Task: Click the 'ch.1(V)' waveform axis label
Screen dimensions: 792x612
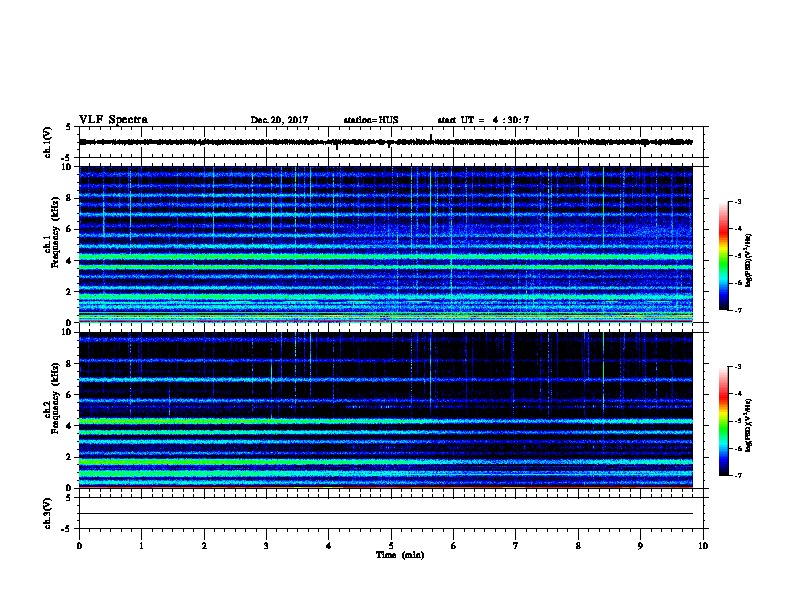Action: (48, 142)
